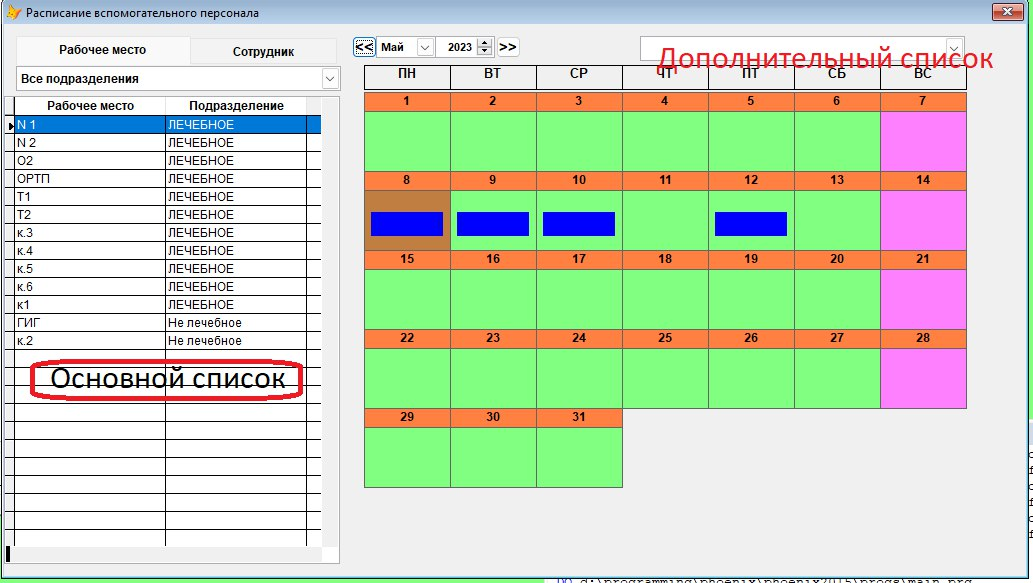Viewport: 1033px width, 583px height.
Task: Open the additional list dropdown at top right
Action: click(954, 48)
